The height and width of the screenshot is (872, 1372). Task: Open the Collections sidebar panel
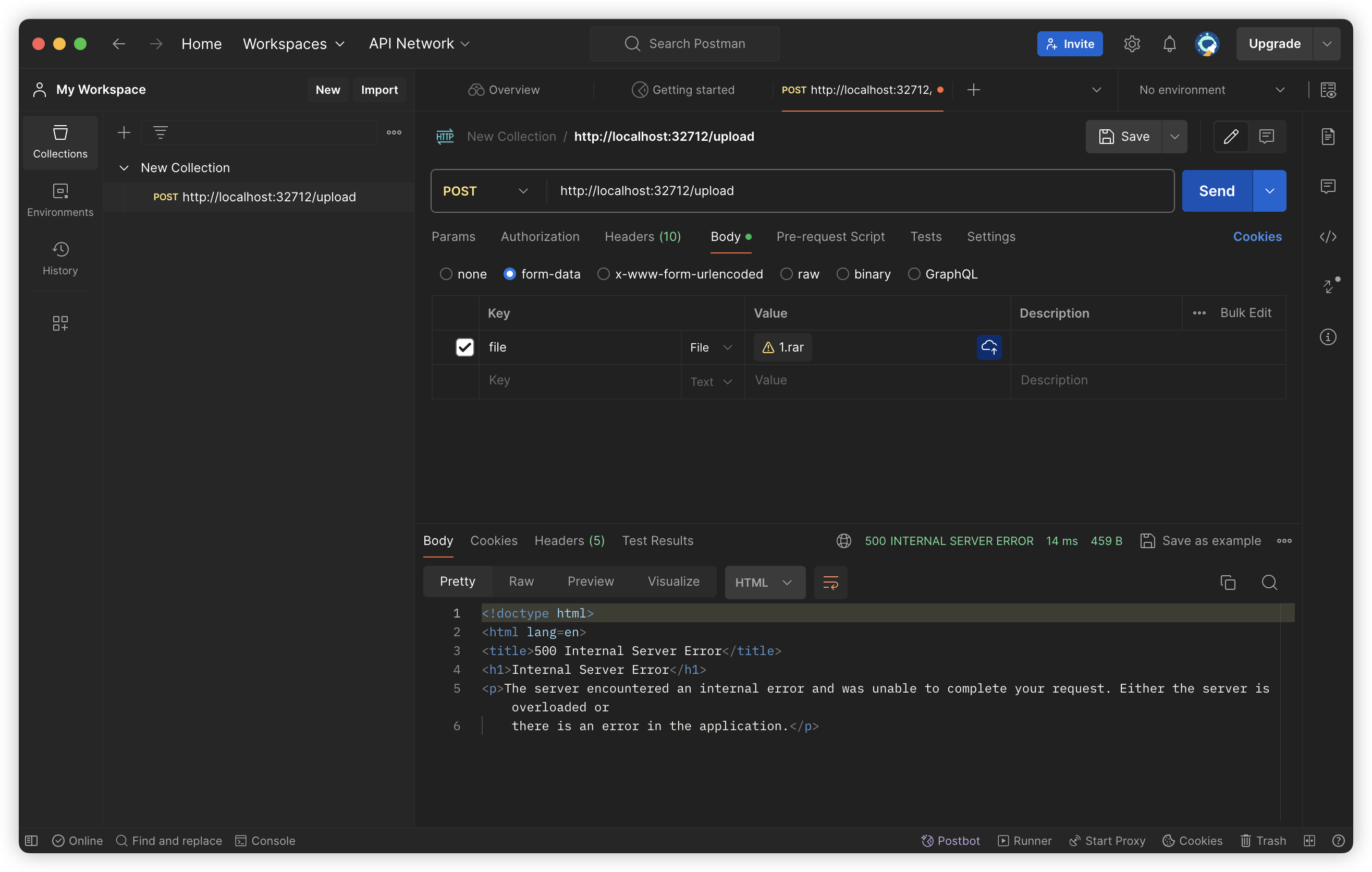pos(60,142)
